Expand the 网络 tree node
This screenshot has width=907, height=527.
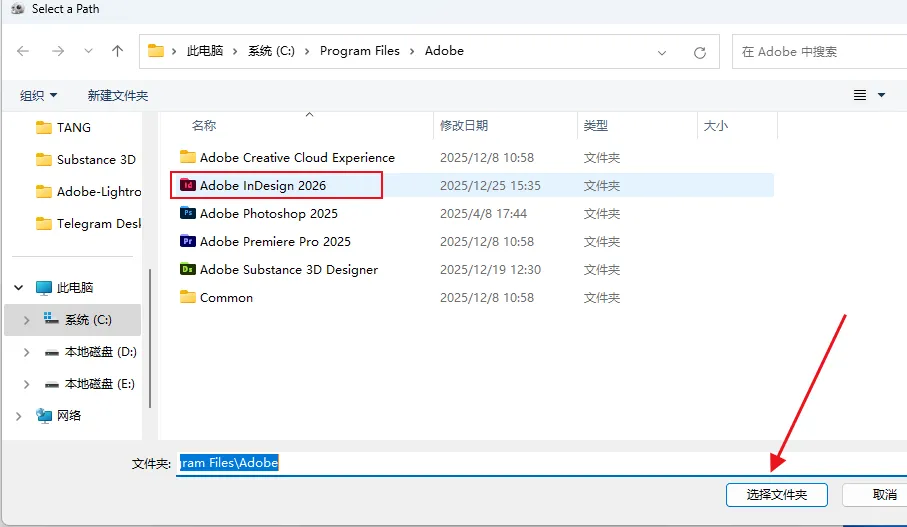(19, 416)
